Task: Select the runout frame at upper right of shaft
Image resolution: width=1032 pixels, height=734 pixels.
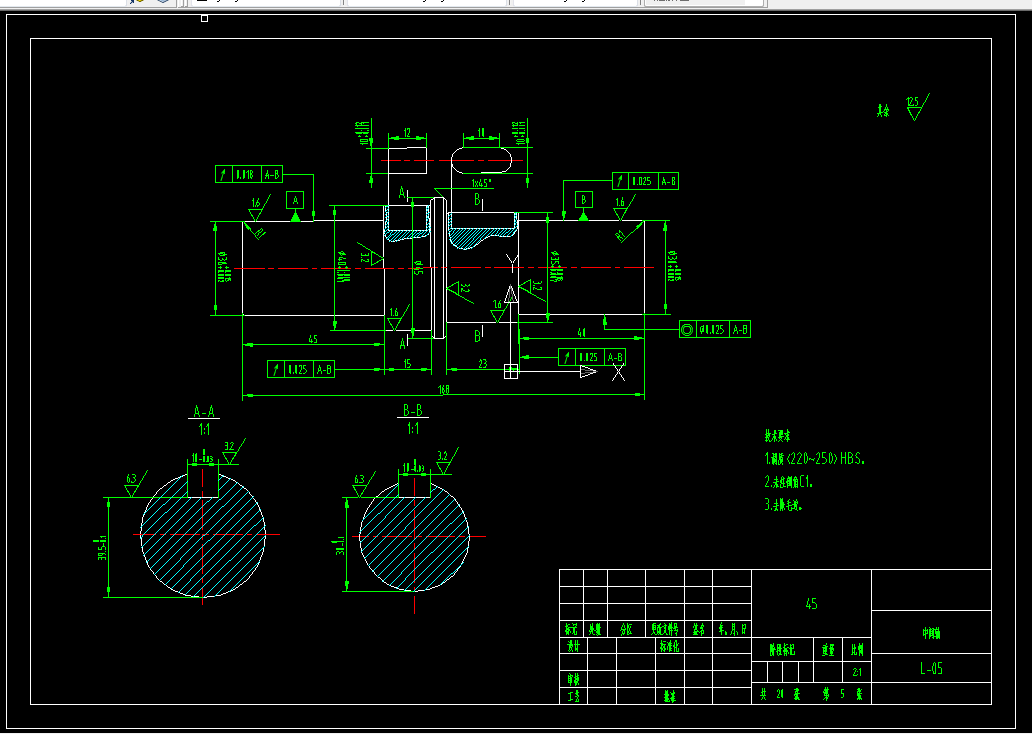Action: [x=645, y=181]
